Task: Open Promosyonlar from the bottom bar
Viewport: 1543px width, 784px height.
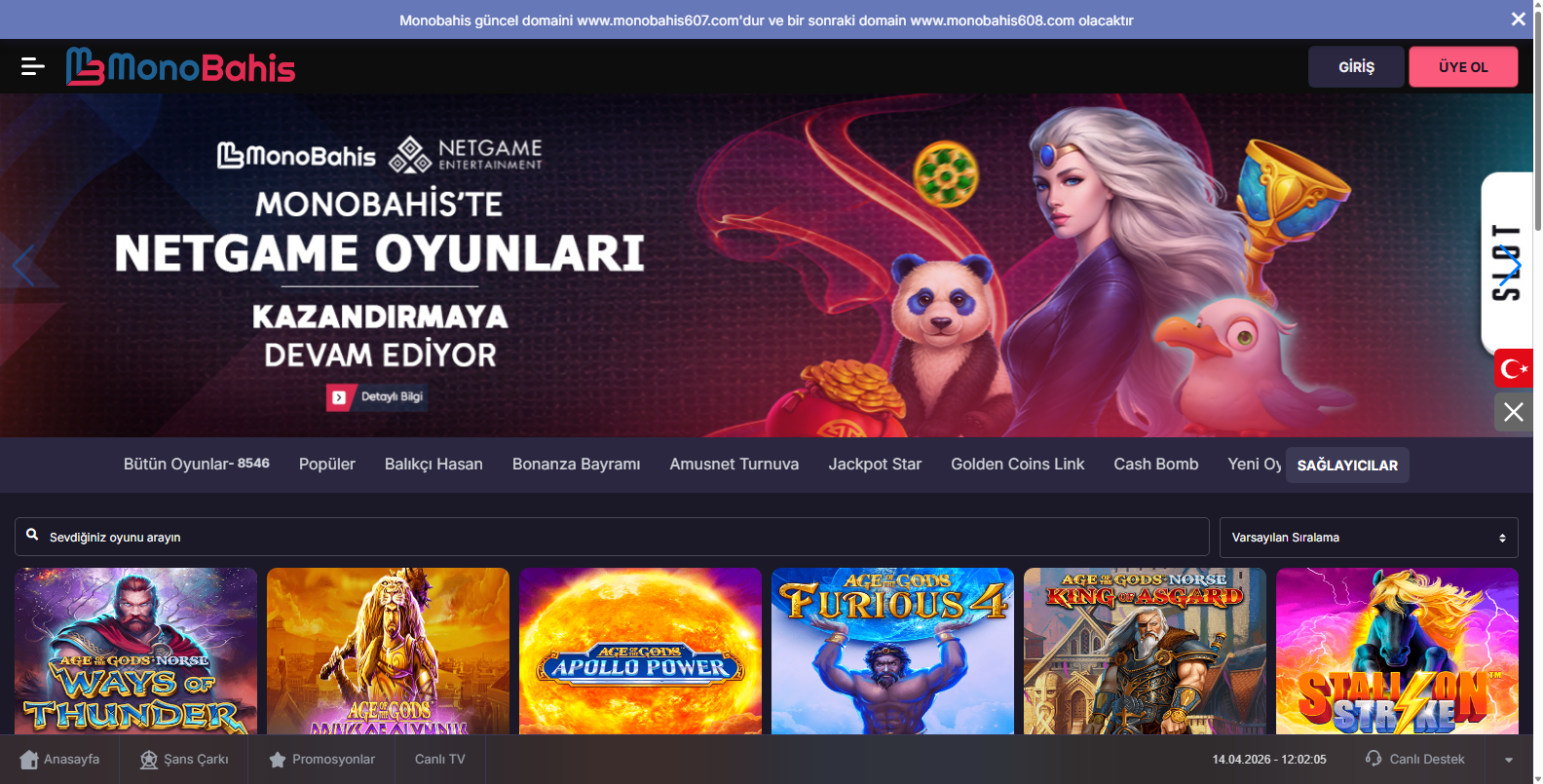Action: coord(321,760)
